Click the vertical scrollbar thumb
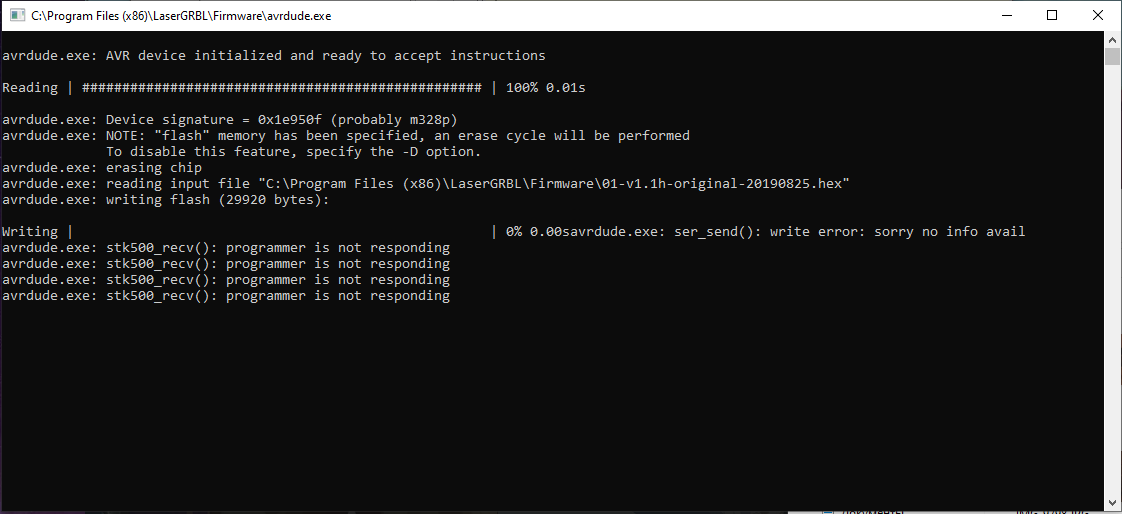Image resolution: width=1122 pixels, height=514 pixels. (1112, 56)
